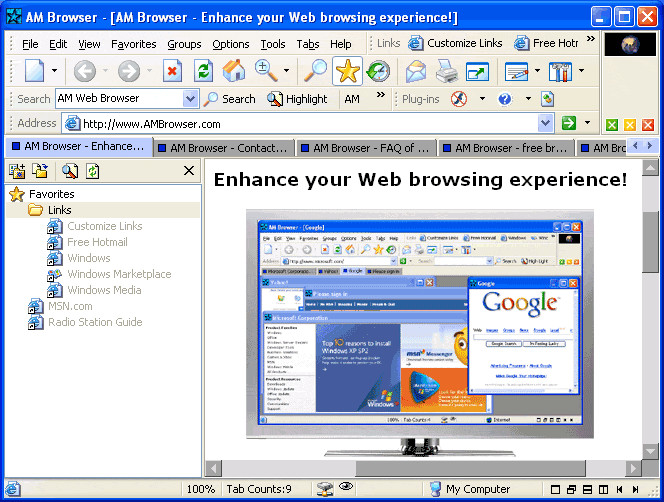Select Windows Marketplace favorite
This screenshot has height=502, width=664.
point(109,274)
